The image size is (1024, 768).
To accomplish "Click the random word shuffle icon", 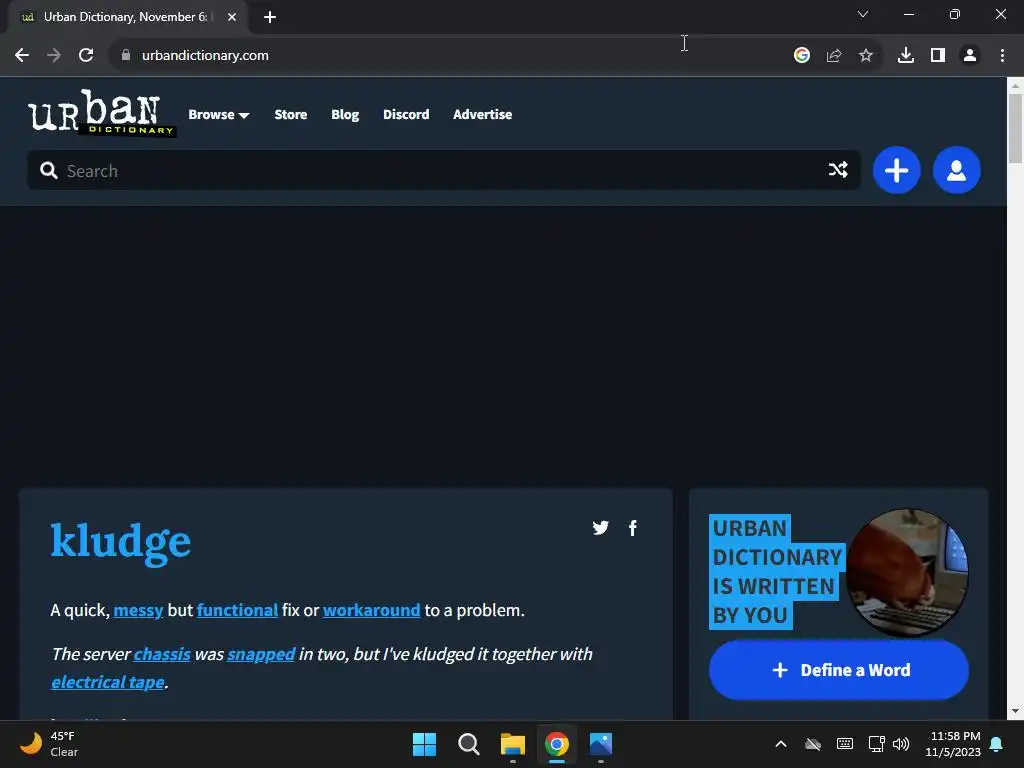I will tap(839, 170).
